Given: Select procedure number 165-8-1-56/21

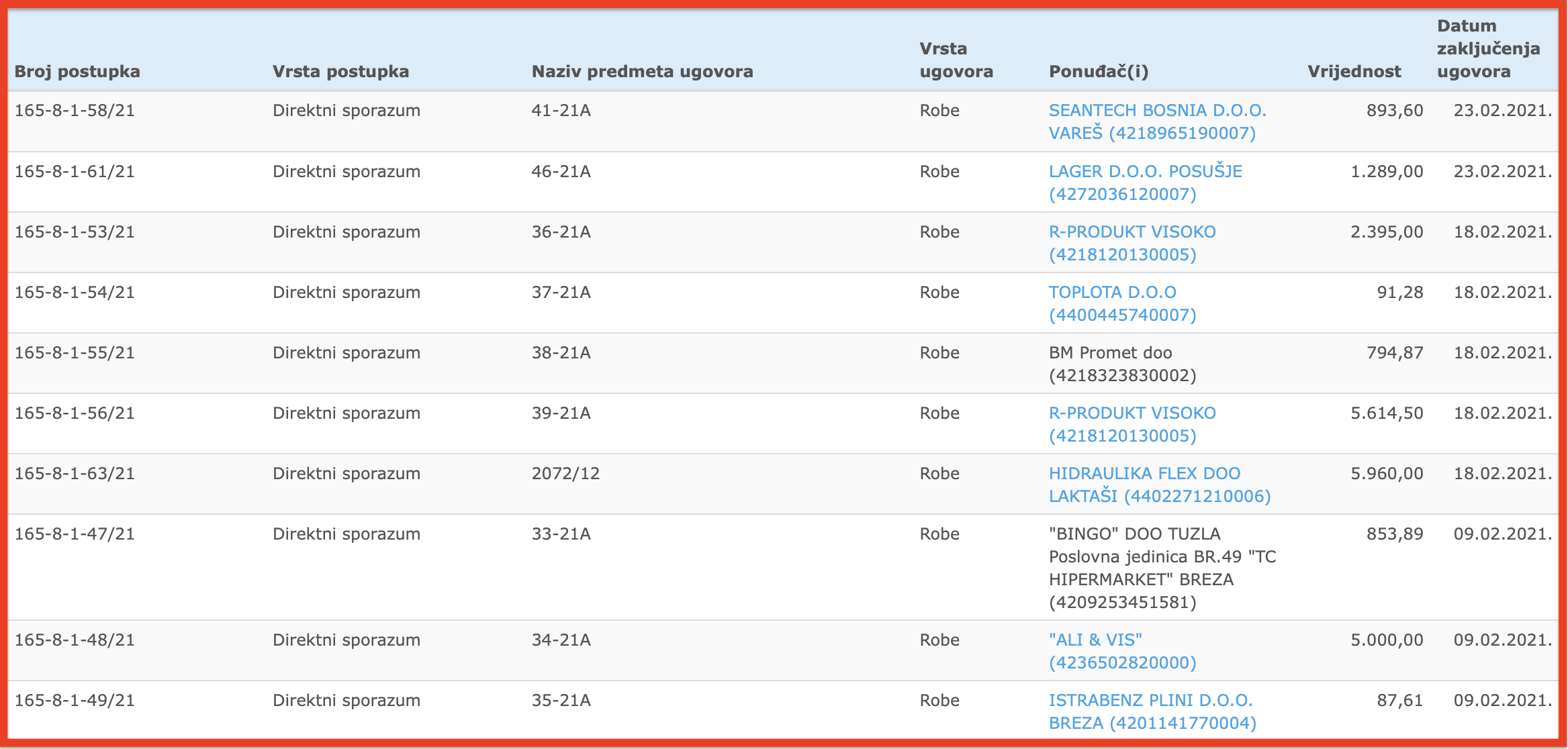Looking at the screenshot, I should [x=75, y=413].
